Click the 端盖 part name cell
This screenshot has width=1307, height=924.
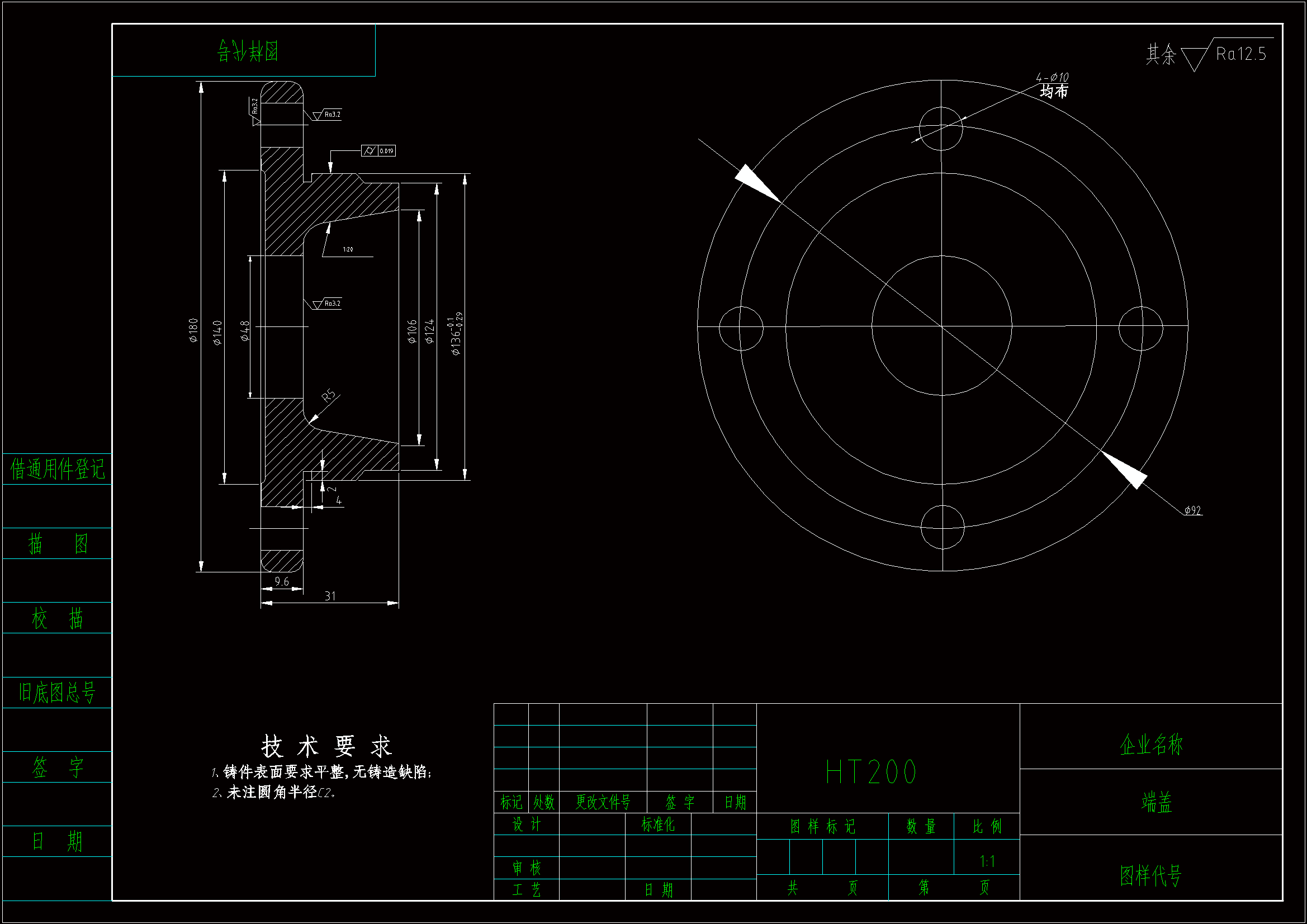[x=1156, y=802]
